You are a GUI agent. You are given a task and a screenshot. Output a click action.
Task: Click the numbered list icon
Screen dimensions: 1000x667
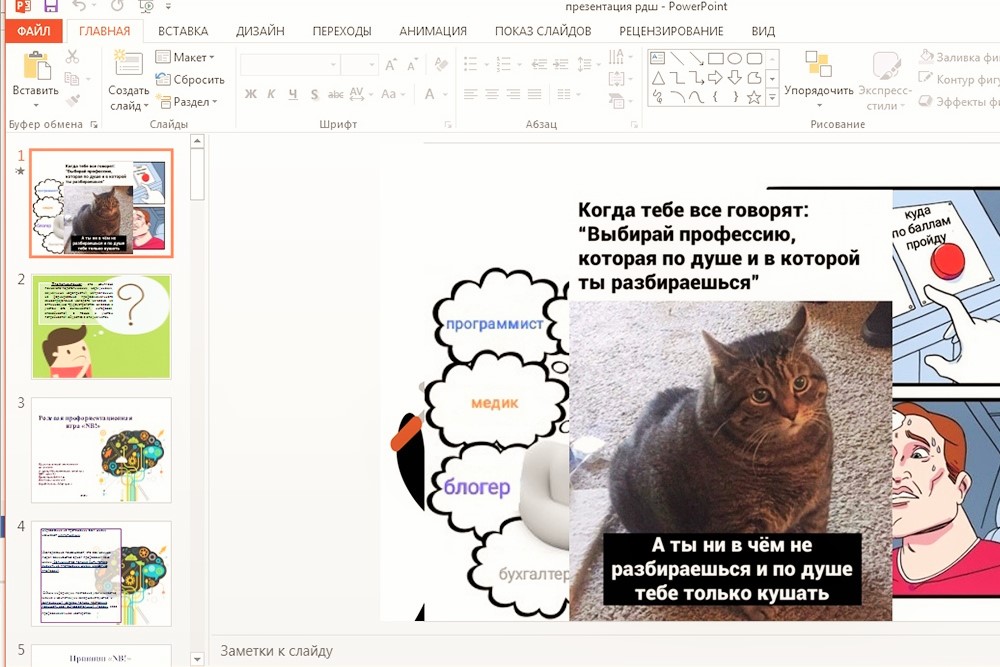(x=504, y=64)
